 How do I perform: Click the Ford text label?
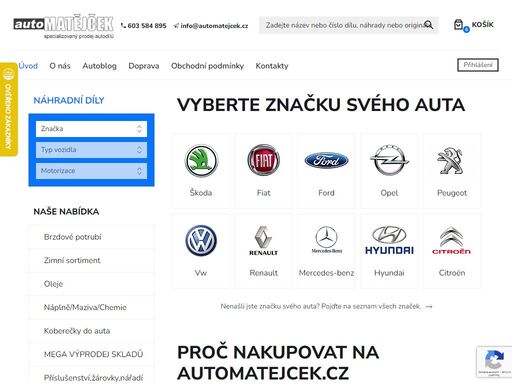tap(326, 193)
